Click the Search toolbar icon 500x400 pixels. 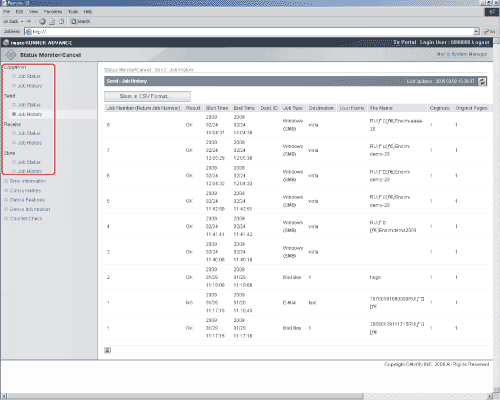point(80,21)
